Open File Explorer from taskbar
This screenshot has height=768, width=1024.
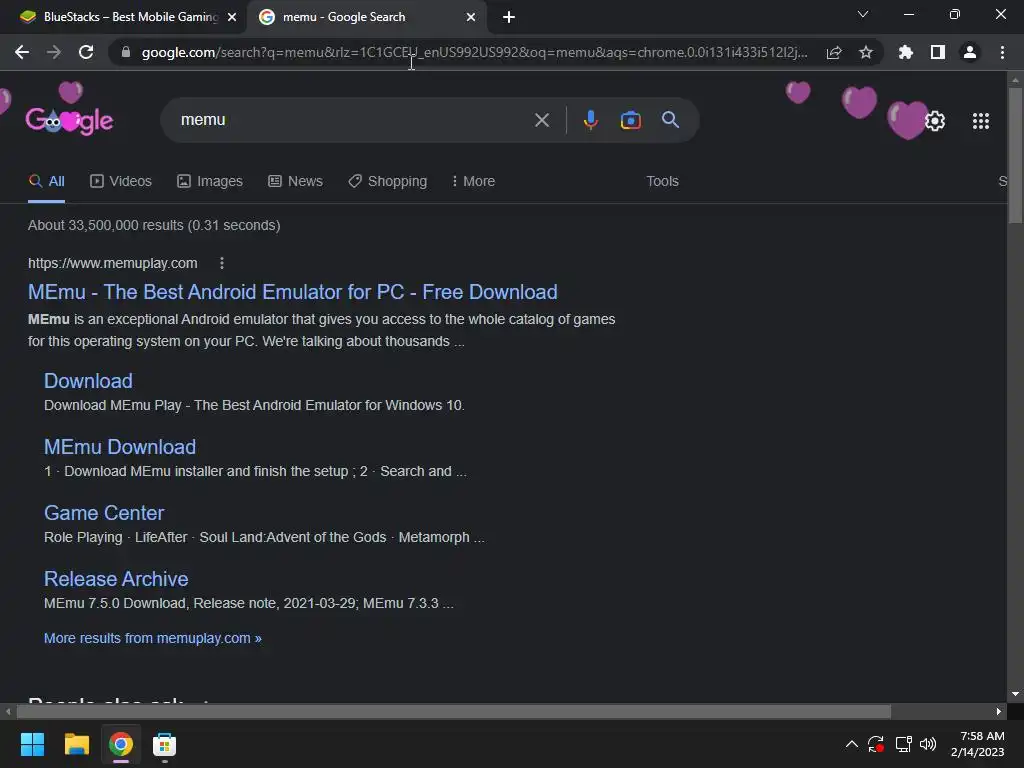click(x=76, y=744)
